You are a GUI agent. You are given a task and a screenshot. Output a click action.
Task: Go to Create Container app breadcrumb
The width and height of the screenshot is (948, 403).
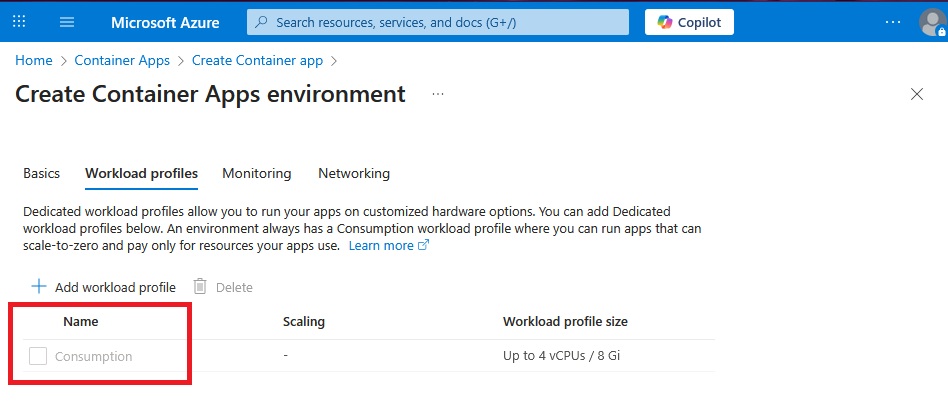pos(258,60)
